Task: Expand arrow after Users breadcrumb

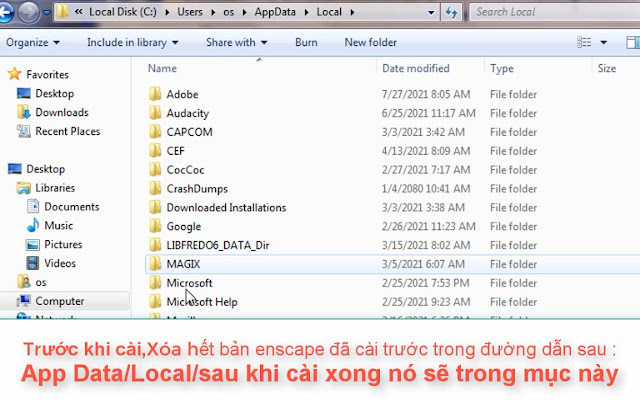Action: [x=213, y=12]
